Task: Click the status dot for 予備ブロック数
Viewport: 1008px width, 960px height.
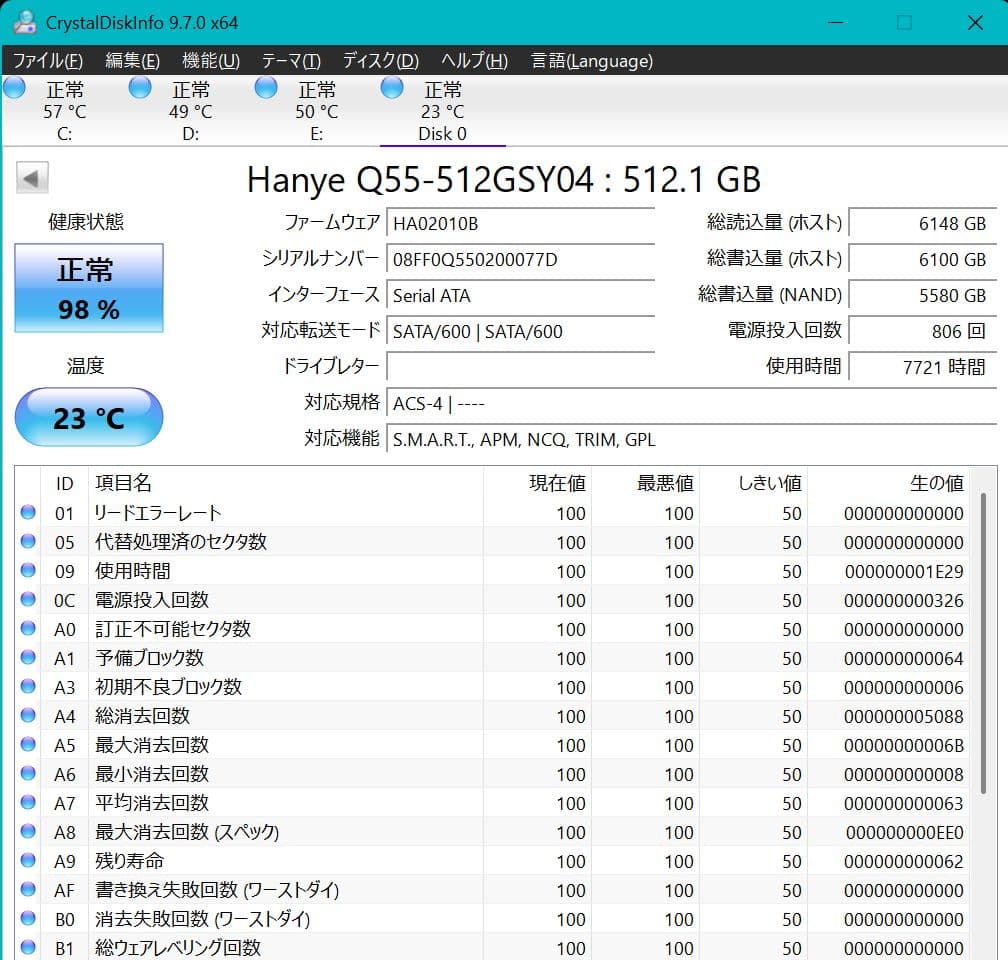Action: (x=29, y=658)
